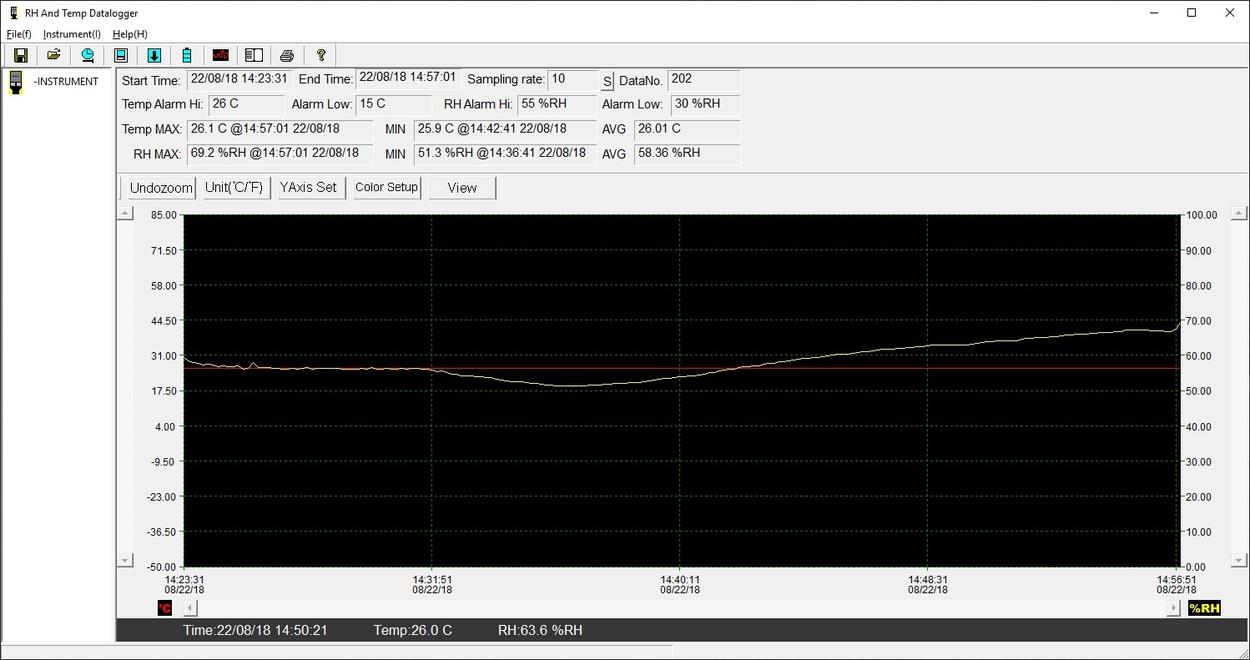Click the clock setup toolbar icon

88,55
